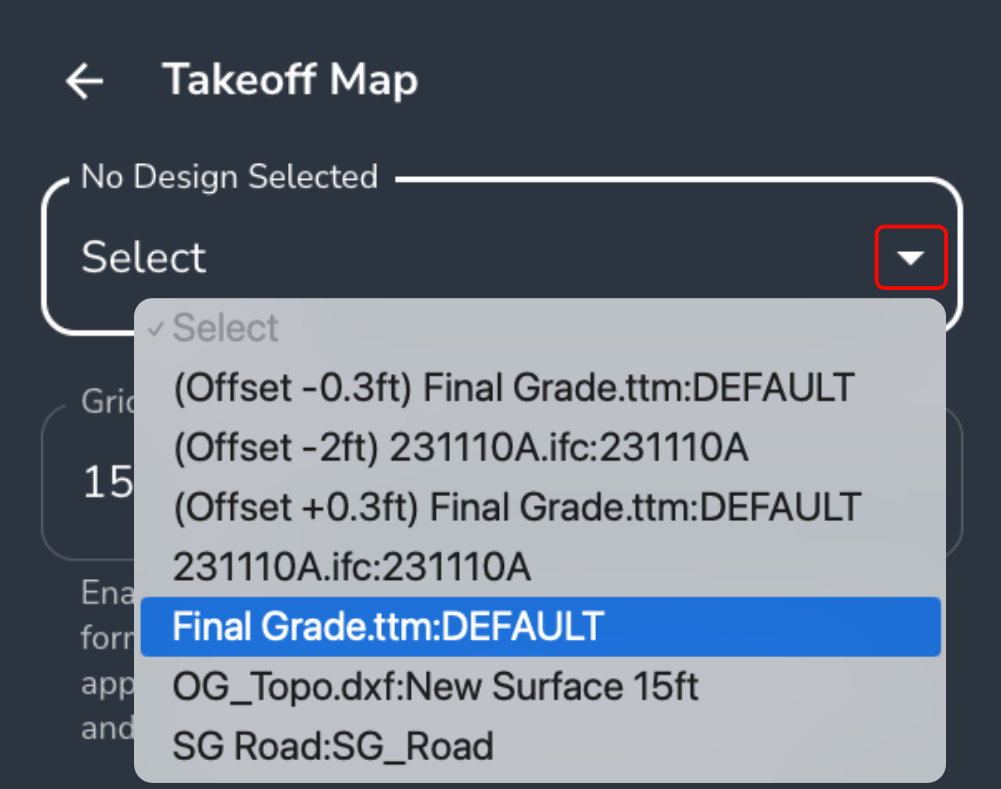Click the No Design Selected label
The height and width of the screenshot is (789, 1001).
(228, 177)
